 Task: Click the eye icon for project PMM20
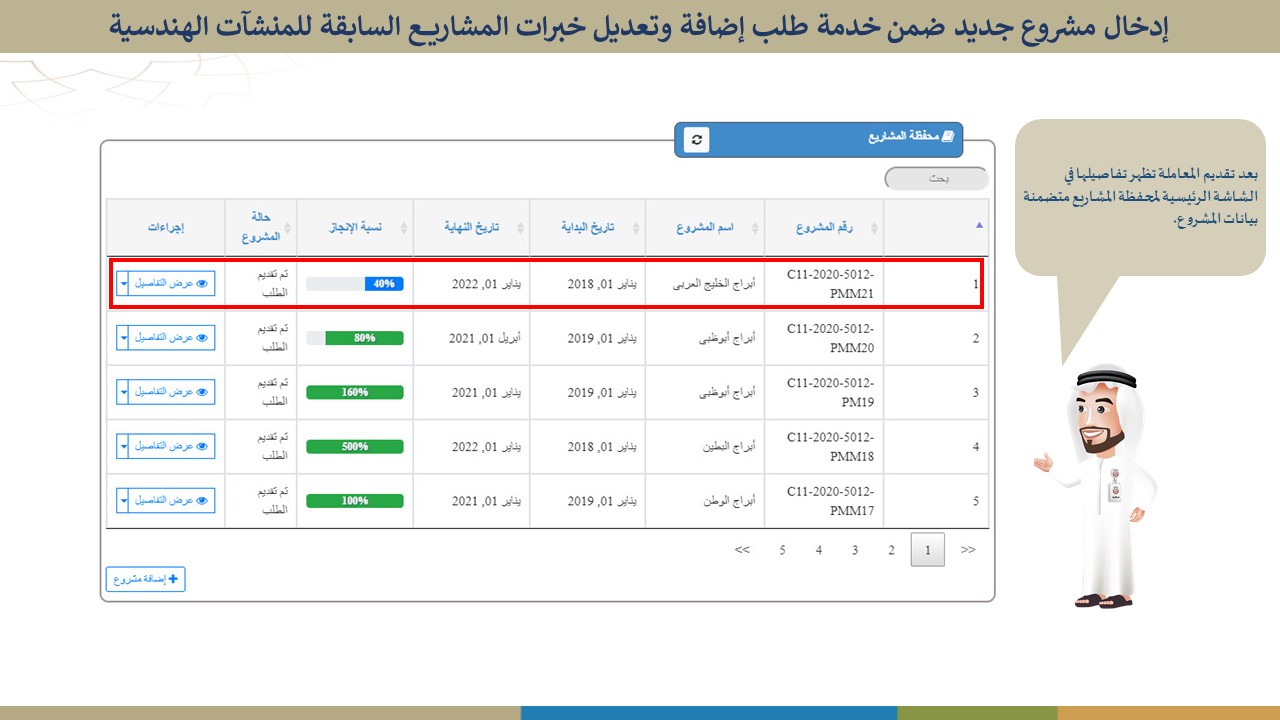[202, 338]
